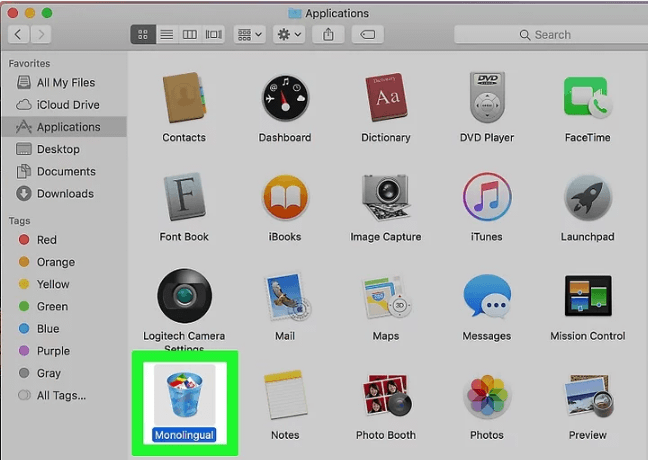Filter by the Gray tag

tap(64, 373)
